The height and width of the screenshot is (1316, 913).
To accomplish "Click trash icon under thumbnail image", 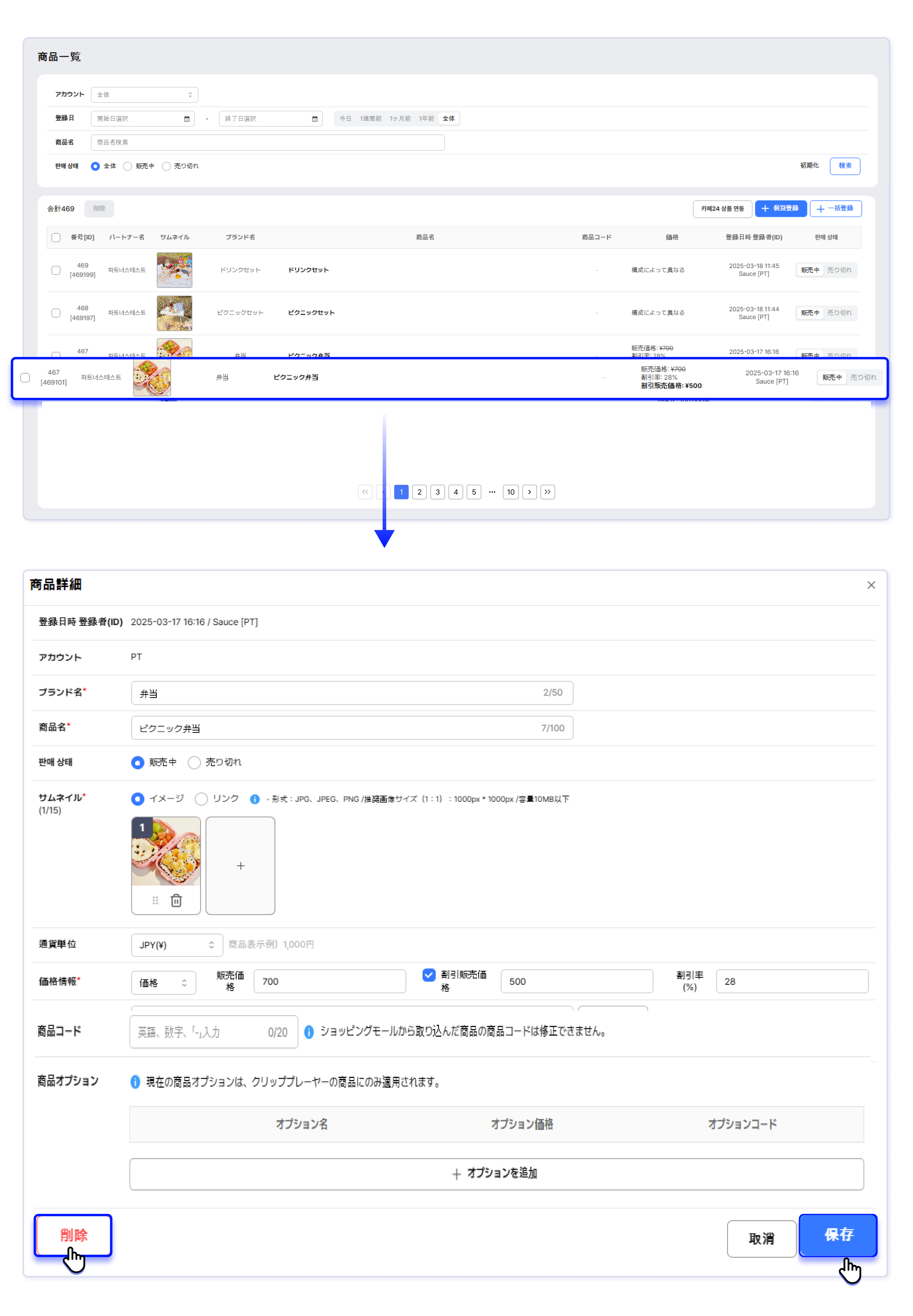I will click(x=176, y=900).
